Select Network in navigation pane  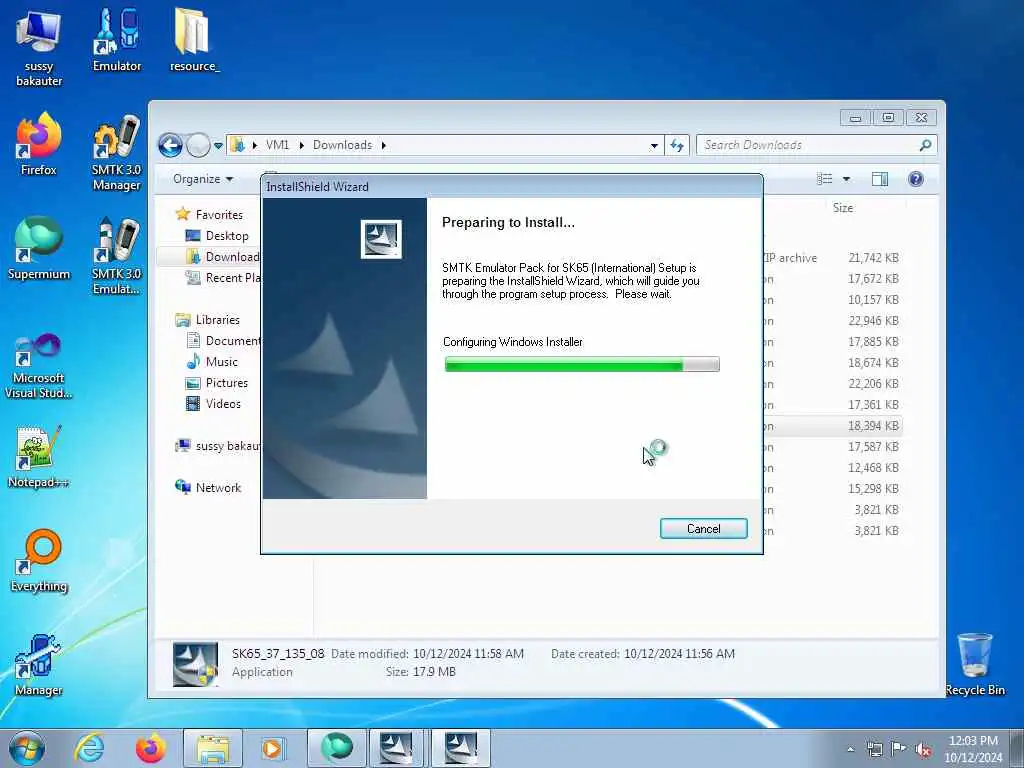pyautogui.click(x=208, y=487)
